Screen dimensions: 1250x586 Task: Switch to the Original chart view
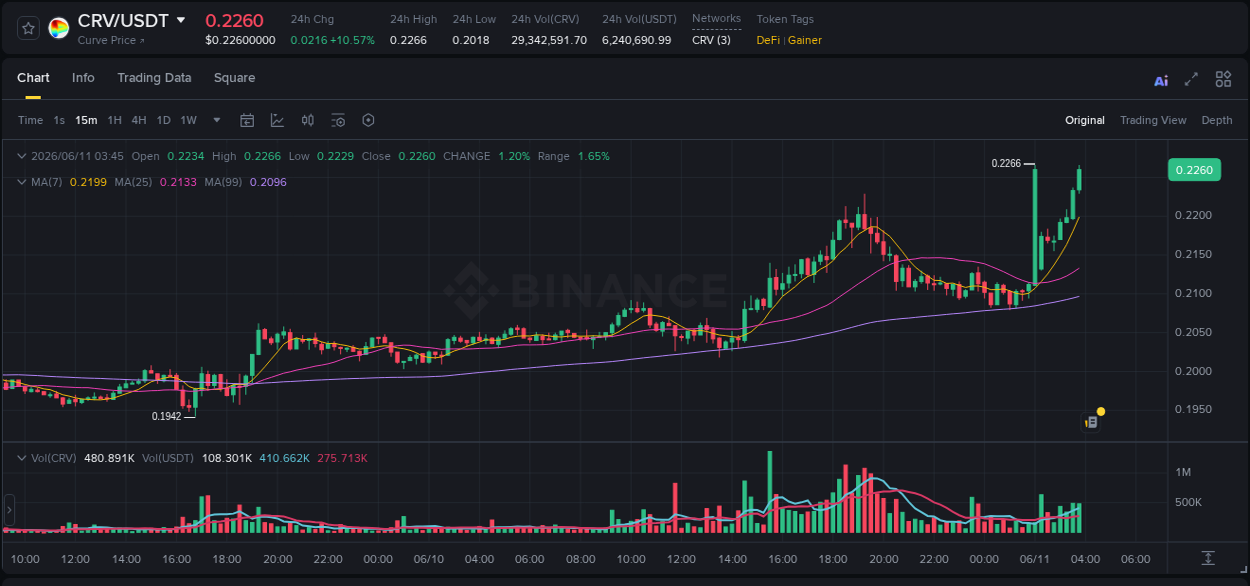pos(1085,120)
